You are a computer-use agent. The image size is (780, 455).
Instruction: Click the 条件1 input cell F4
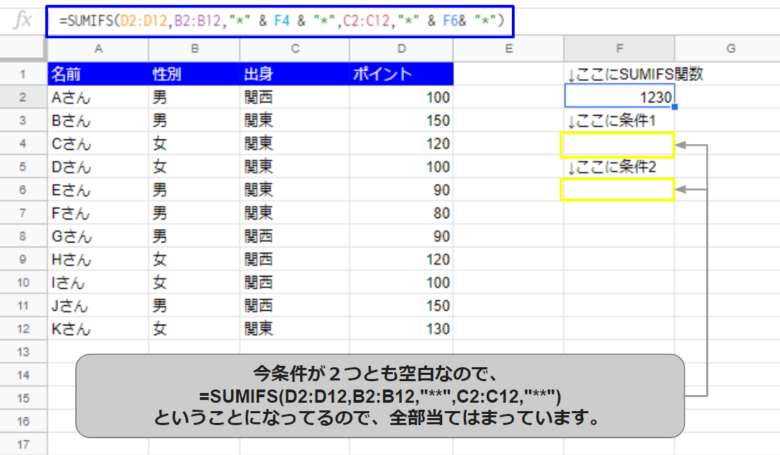(x=617, y=145)
